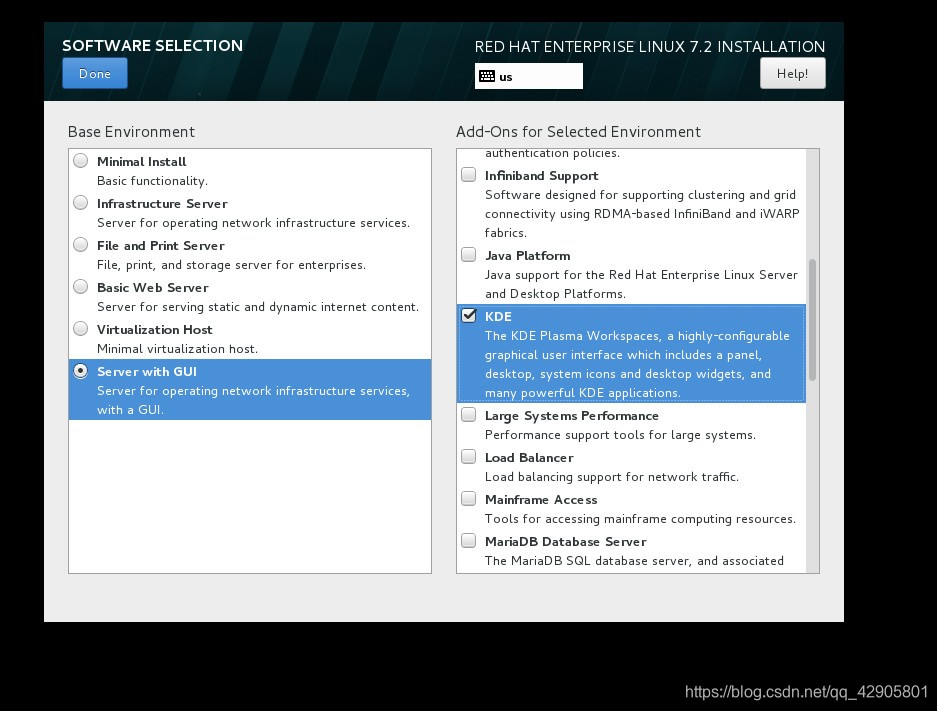
Task: Open the Help! button
Action: click(x=792, y=73)
